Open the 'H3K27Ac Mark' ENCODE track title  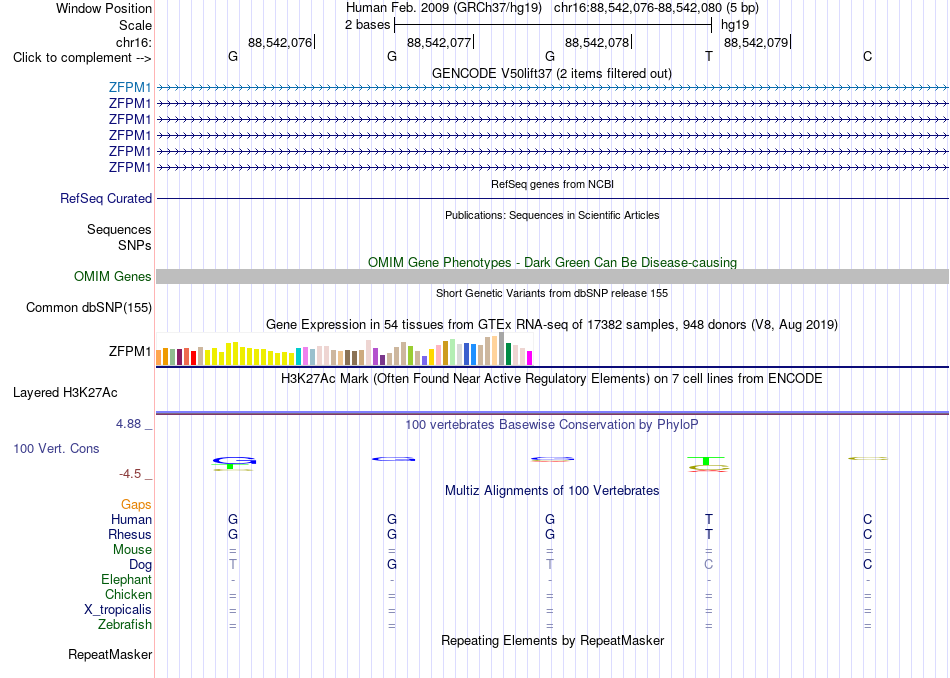552,379
